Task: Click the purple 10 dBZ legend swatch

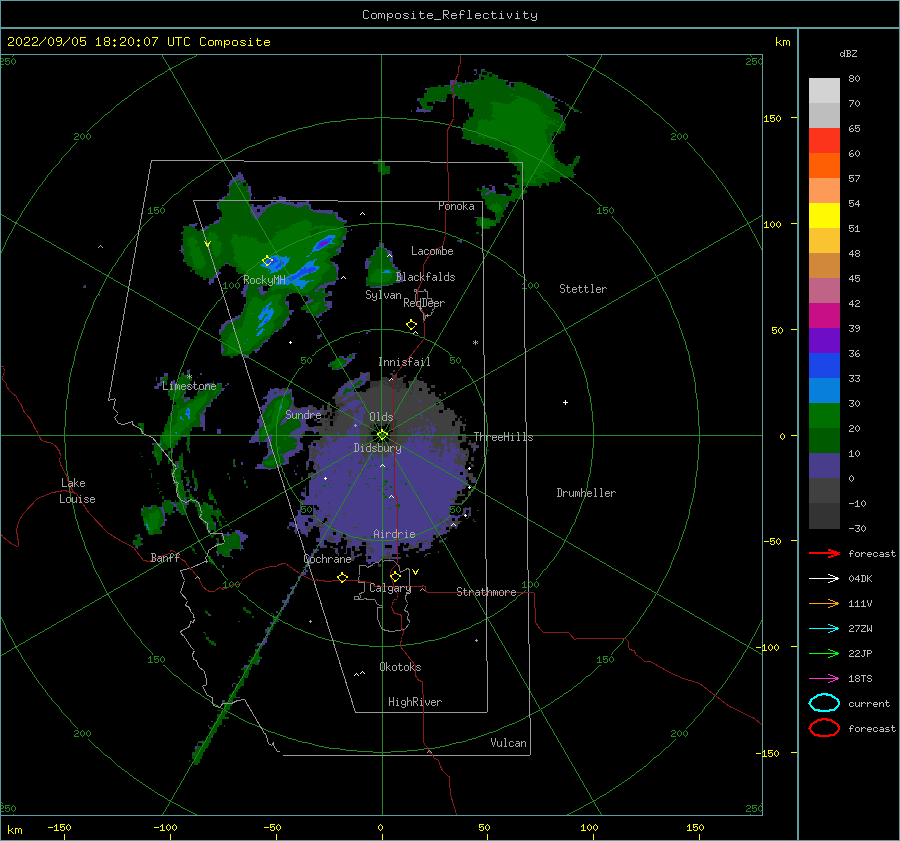Action: [824, 465]
